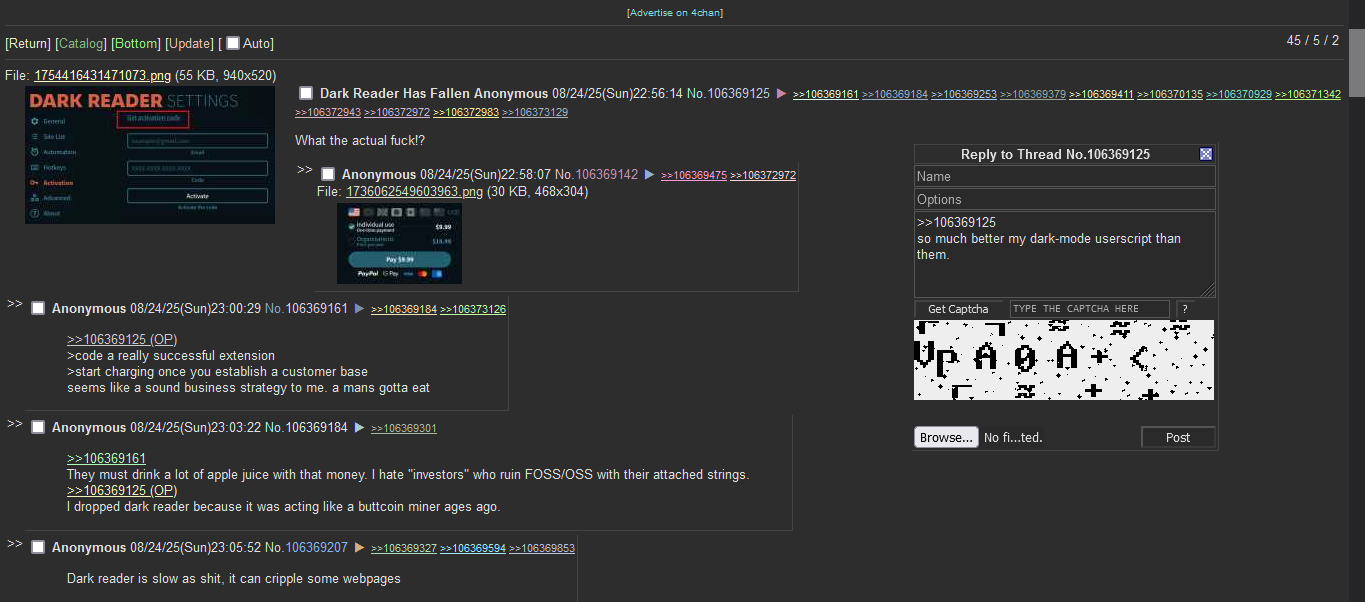Hide reply No.106369184 using >> icon
This screenshot has width=1365, height=602.
[x=15, y=423]
